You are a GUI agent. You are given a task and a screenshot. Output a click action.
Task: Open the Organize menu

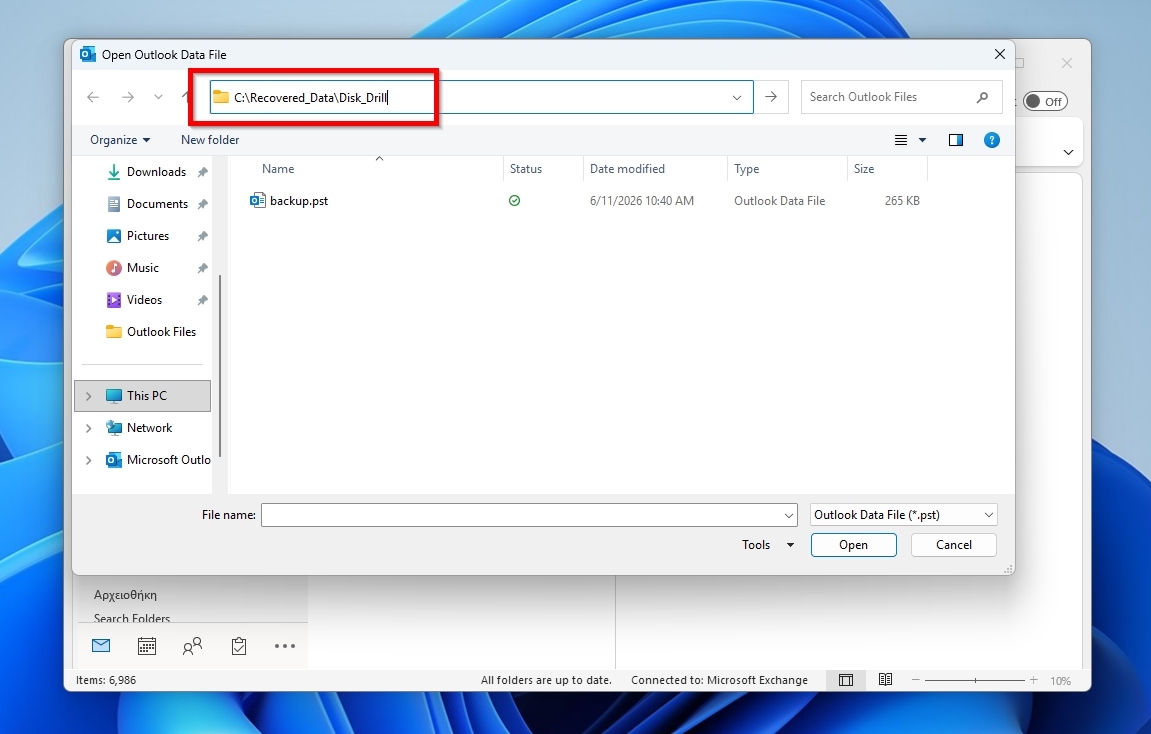click(120, 139)
